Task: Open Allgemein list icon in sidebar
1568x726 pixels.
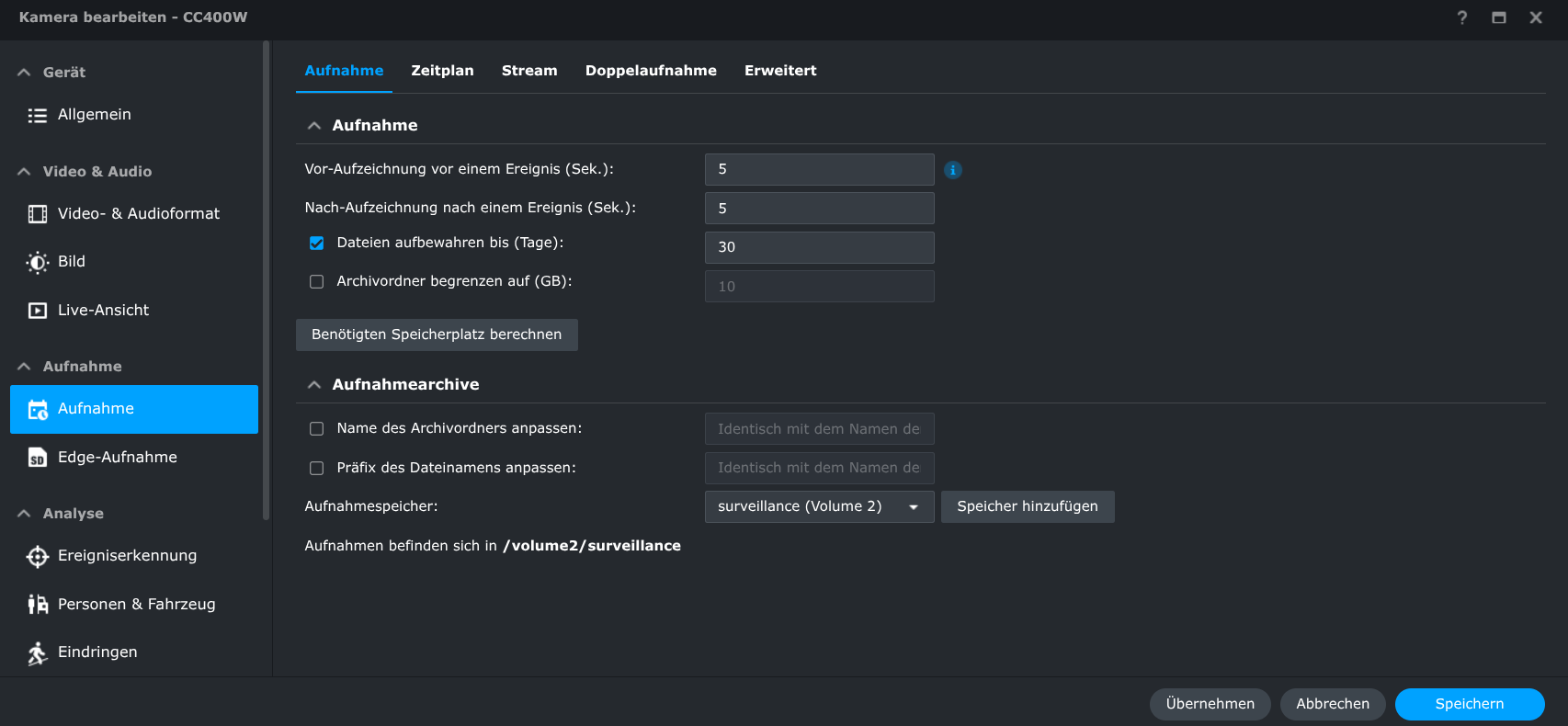Action: point(37,115)
